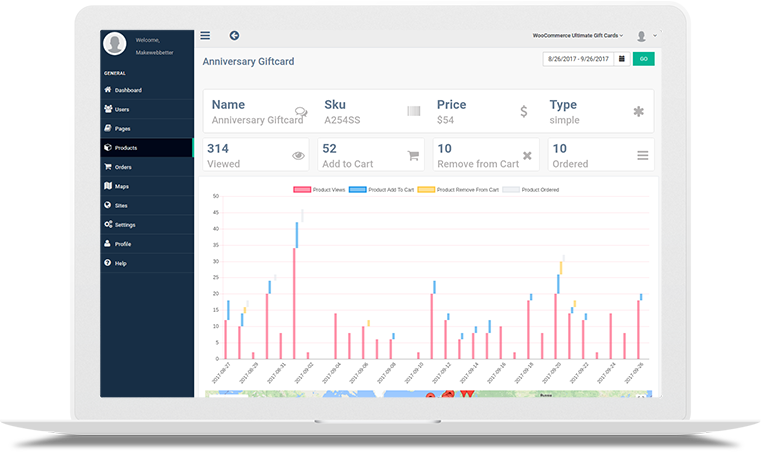Click the cart icon in Add to Cart card

(x=413, y=156)
